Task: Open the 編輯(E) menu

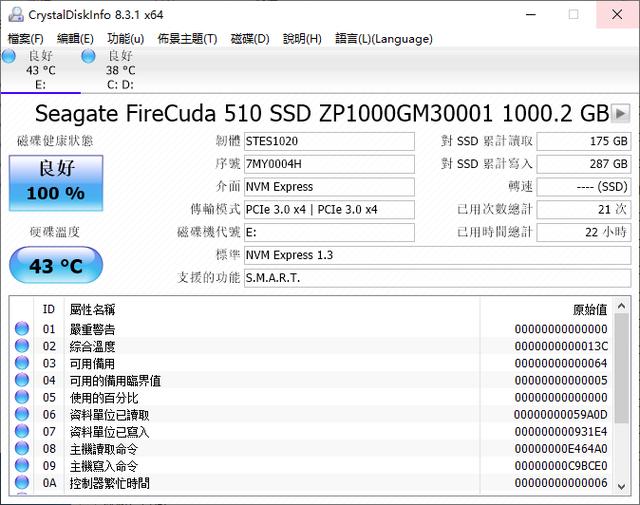Action: pyautogui.click(x=75, y=39)
